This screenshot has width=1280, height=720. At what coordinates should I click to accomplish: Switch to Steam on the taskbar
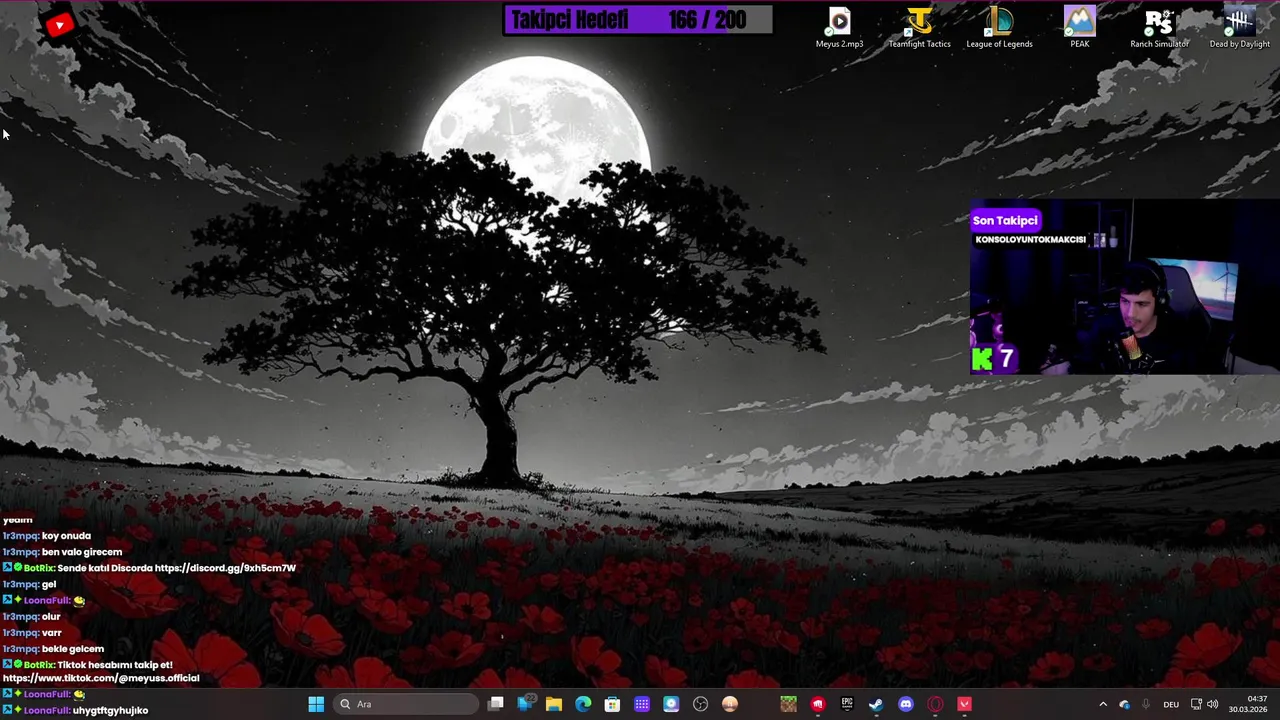876,704
